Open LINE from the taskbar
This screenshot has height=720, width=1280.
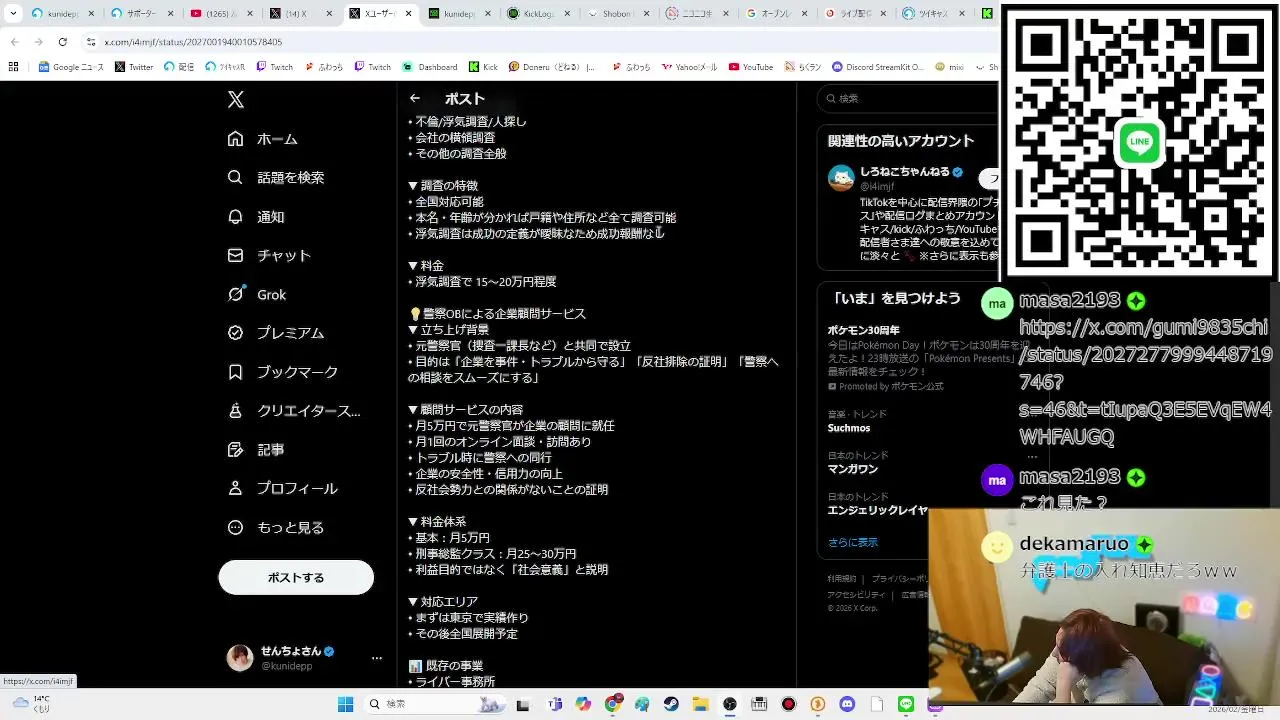(x=906, y=704)
